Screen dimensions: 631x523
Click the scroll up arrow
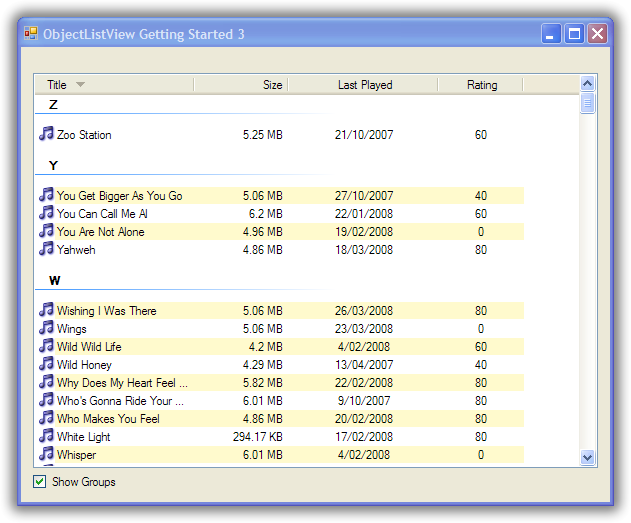(588, 84)
